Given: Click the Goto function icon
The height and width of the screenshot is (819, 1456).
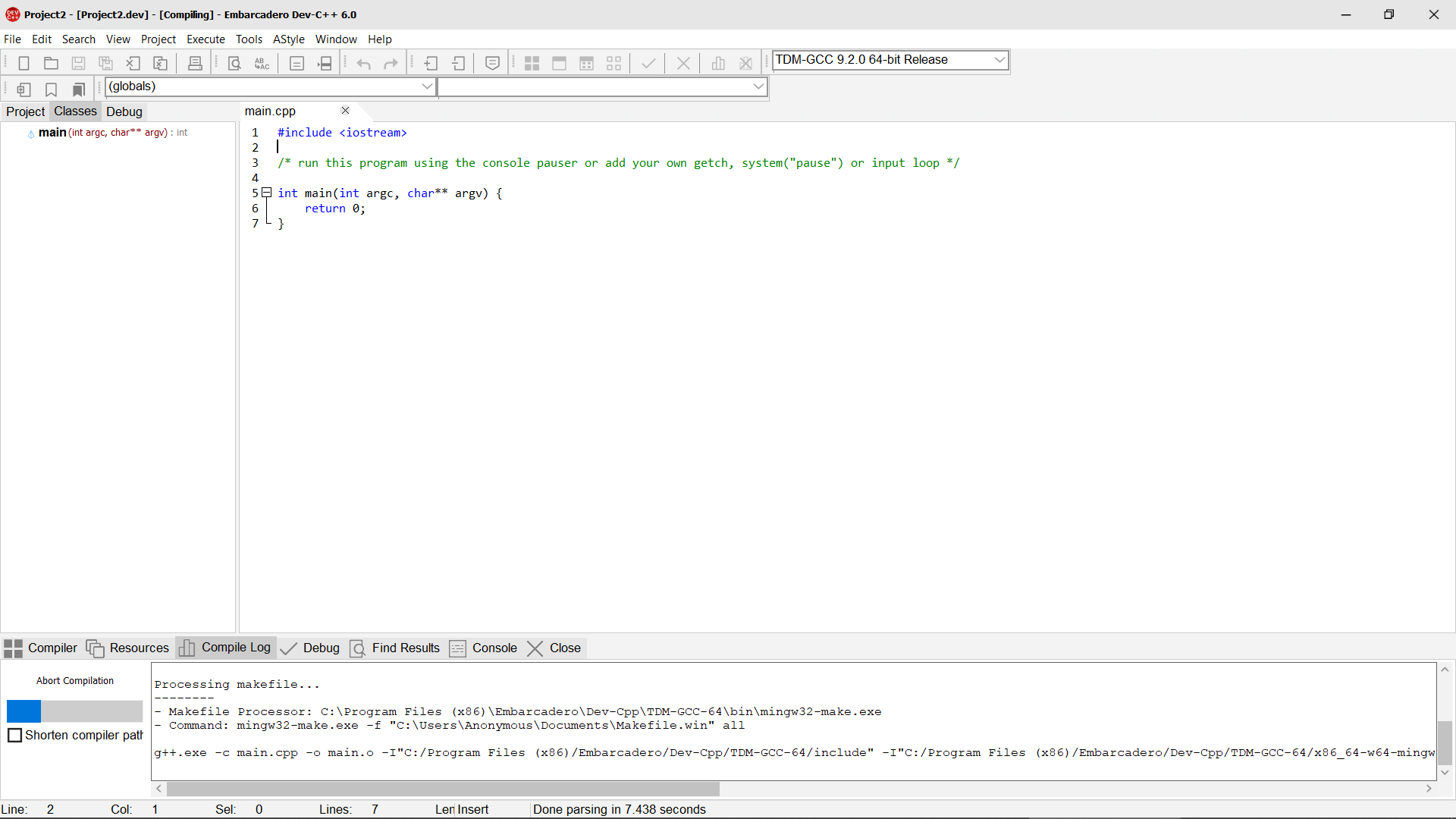Looking at the screenshot, I should (297, 64).
